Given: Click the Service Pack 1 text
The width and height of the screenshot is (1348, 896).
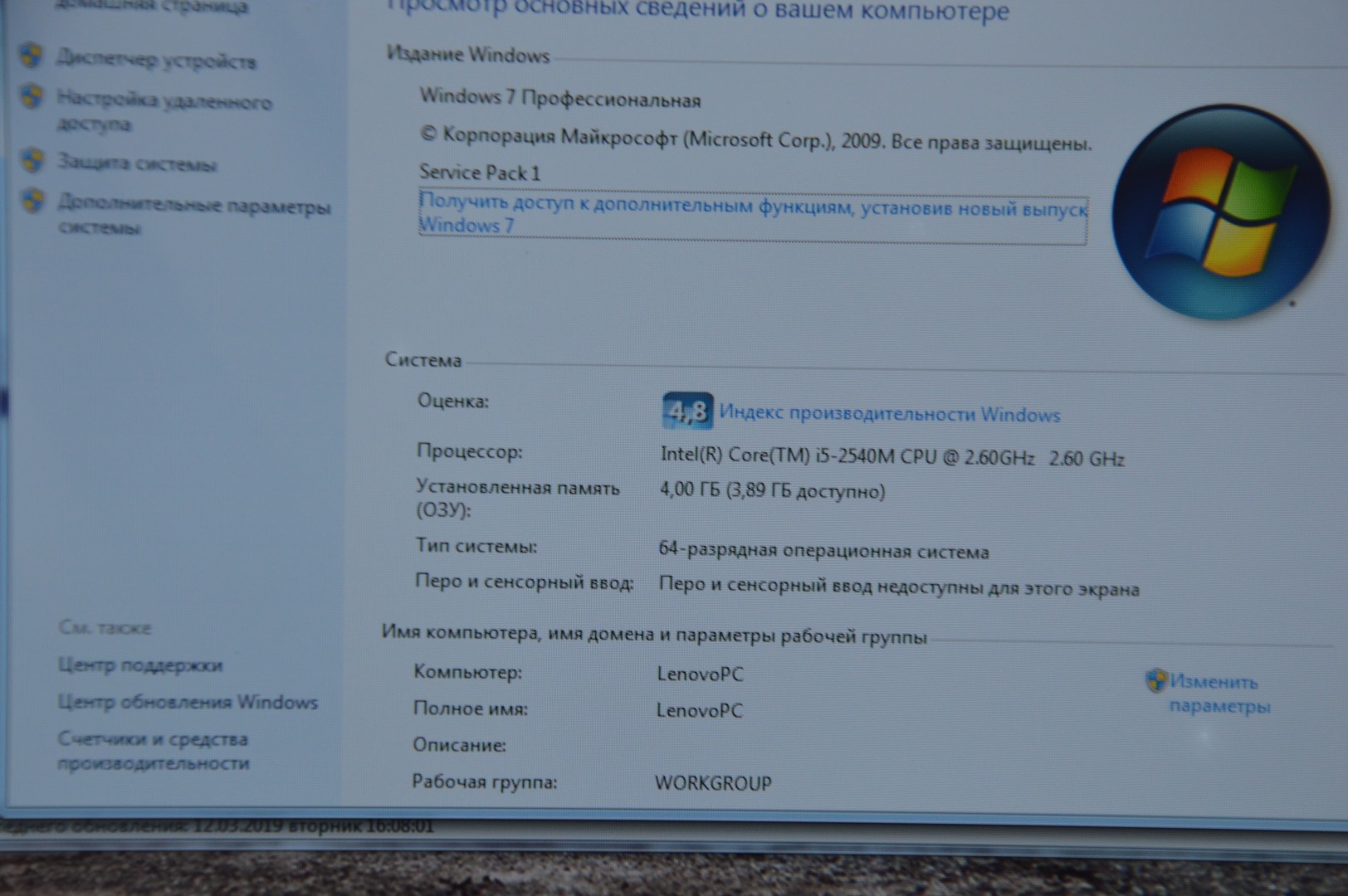Looking at the screenshot, I should (480, 173).
